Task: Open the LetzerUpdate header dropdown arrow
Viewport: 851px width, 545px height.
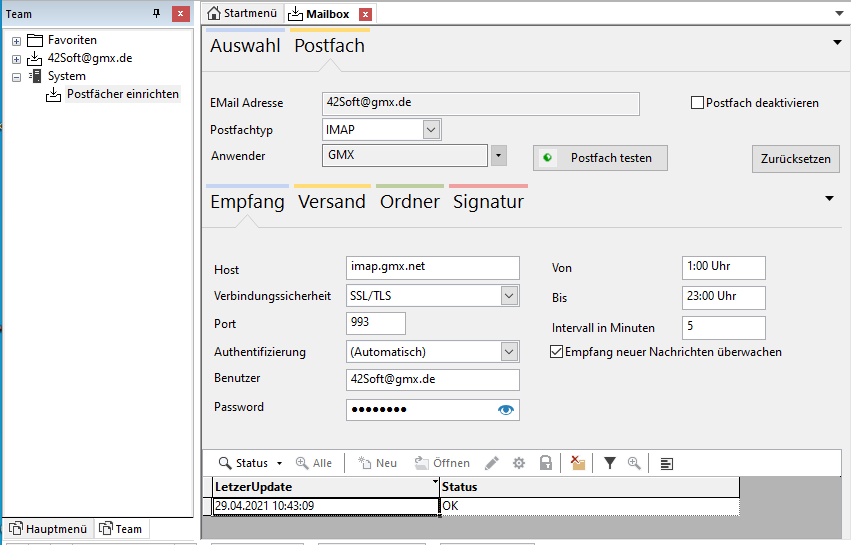Action: [x=435, y=481]
